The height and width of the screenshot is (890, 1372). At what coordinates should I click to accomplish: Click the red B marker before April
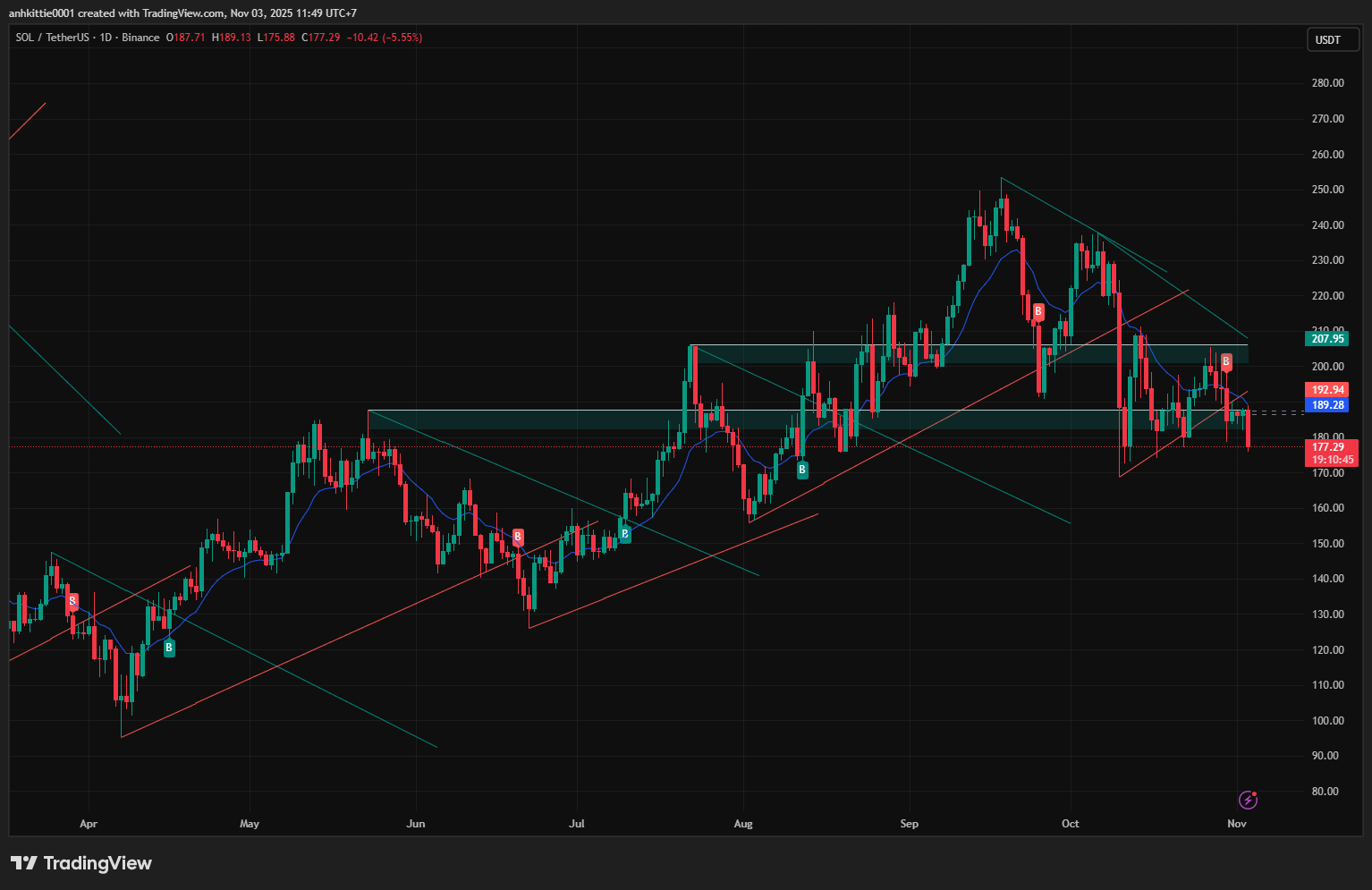coord(72,601)
